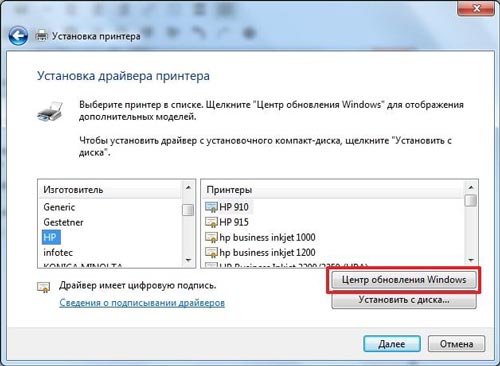Proceed with the Далее button
This screenshot has height=366, width=500.
pos(392,344)
